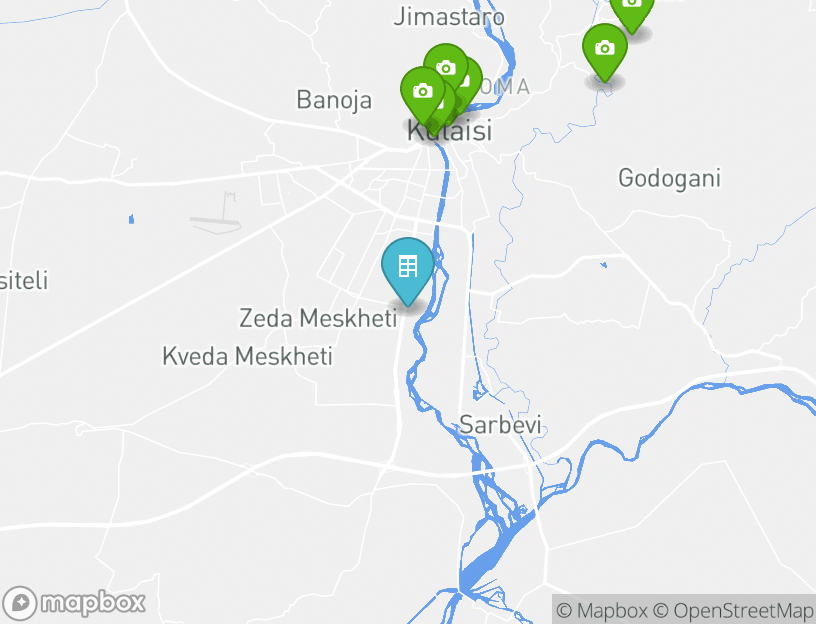
Task: Click the lone camera pin northwest of Godogani
Action: point(605,52)
